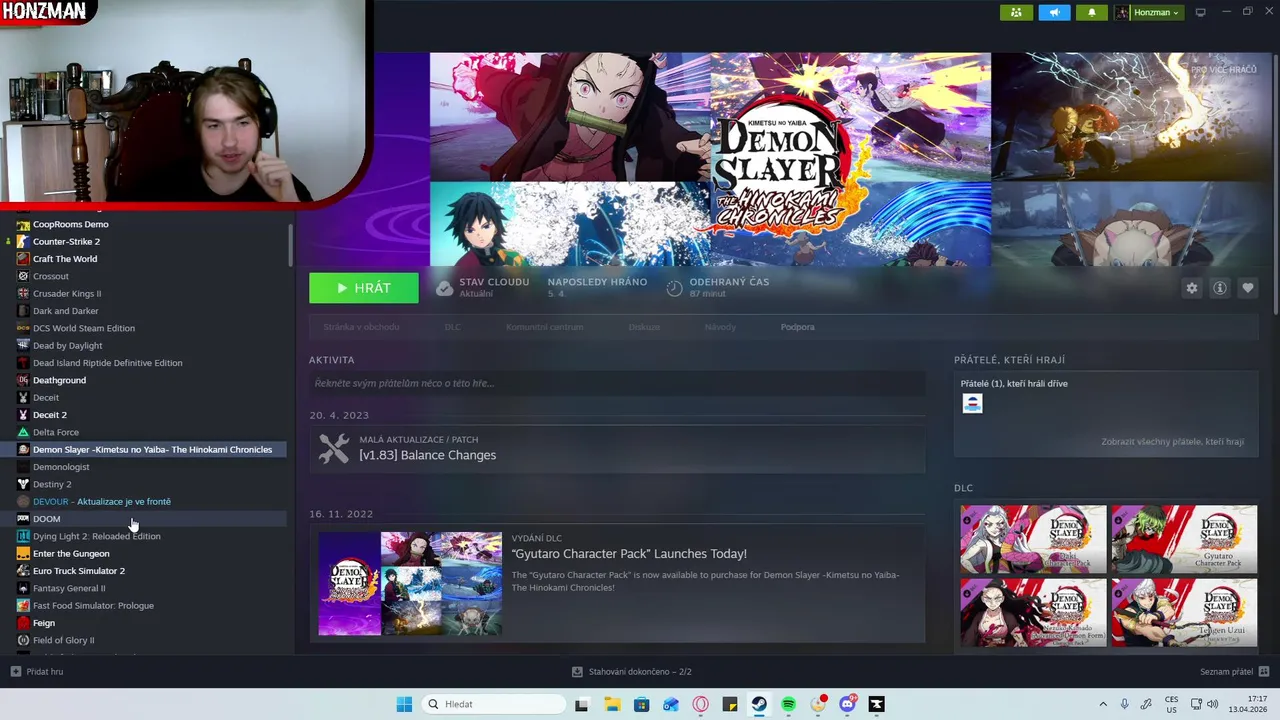
Task: Select Euro Truck Simulator 2 in library
Action: coord(79,571)
